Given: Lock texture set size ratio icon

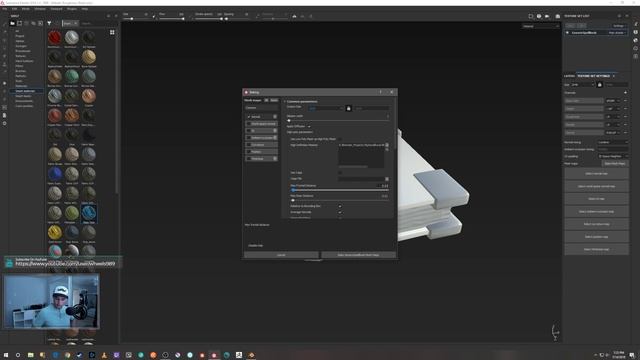Looking at the screenshot, I should [600, 84].
